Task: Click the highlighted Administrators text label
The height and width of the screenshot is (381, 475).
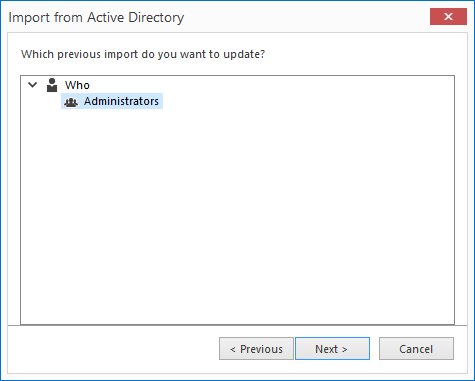Action: point(121,101)
